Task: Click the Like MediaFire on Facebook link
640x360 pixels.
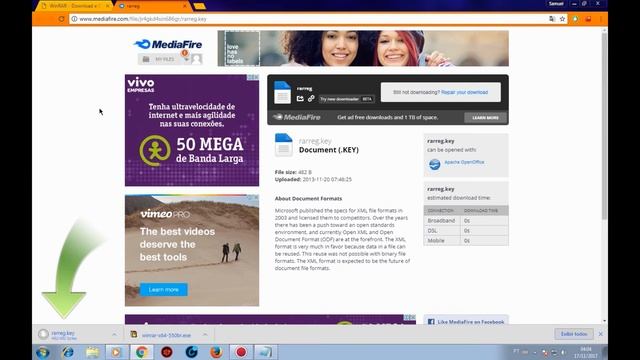Action: pyautogui.click(x=471, y=322)
